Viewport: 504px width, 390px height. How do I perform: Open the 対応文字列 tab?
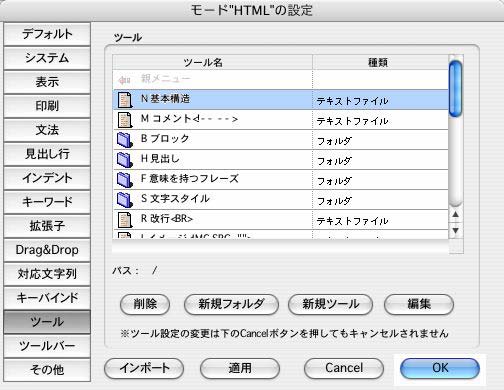point(47,274)
